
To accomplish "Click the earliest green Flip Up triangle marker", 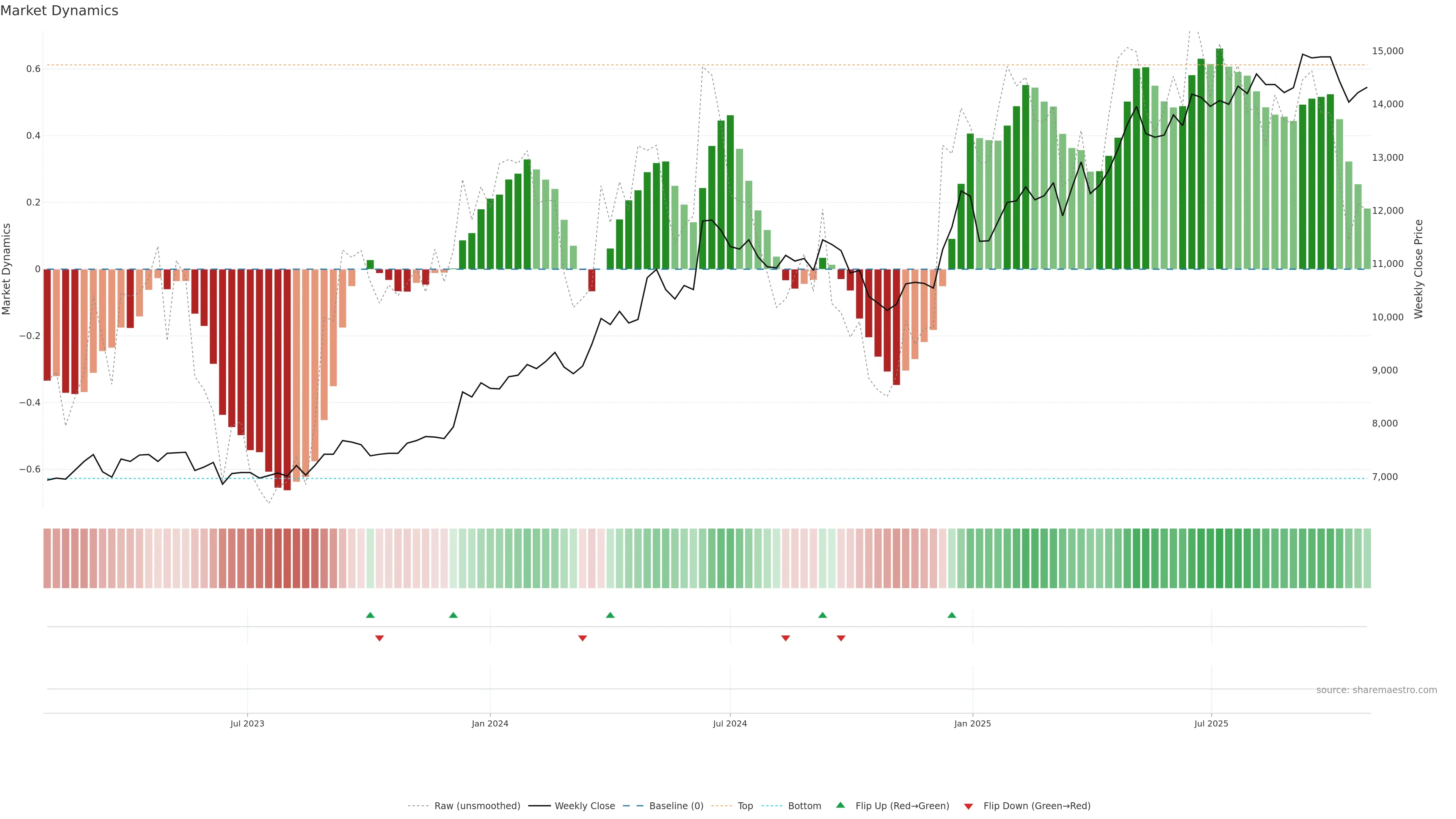I will pos(370,615).
